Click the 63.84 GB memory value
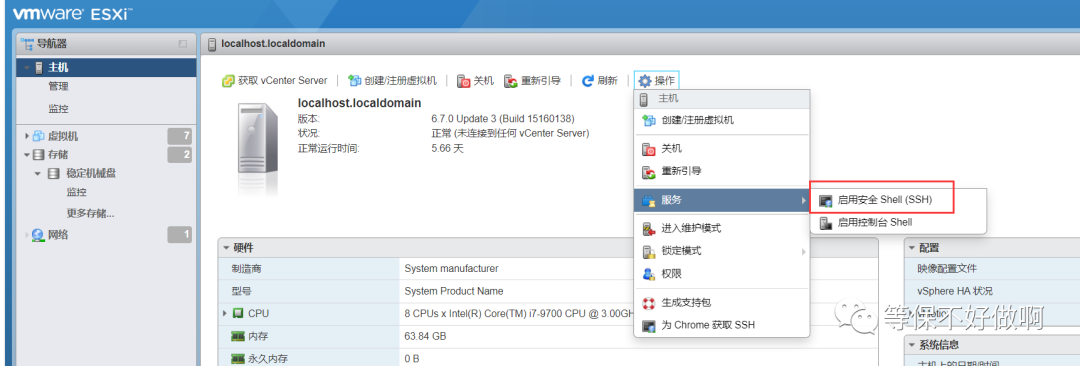Viewport: 1080px width, 366px height. pyautogui.click(x=426, y=336)
